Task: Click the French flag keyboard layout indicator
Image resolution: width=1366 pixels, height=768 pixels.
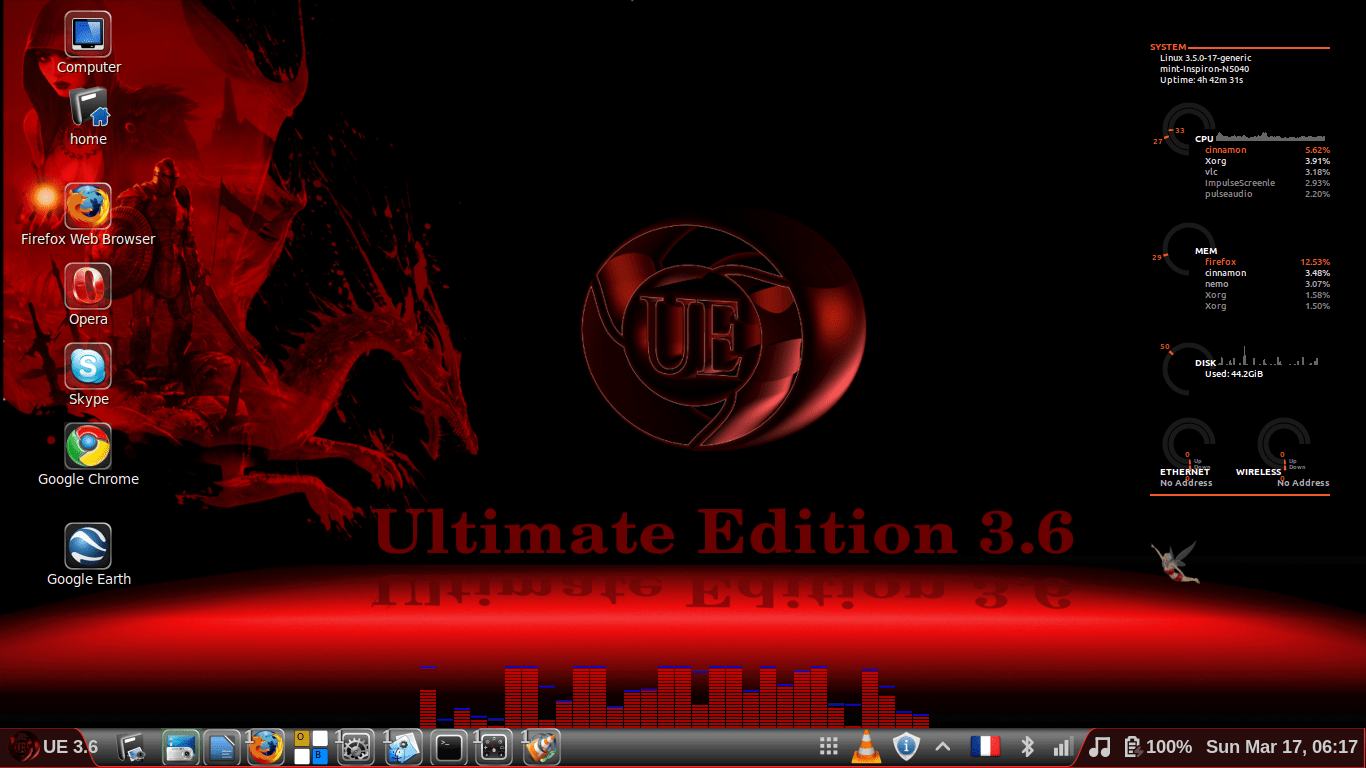Action: click(x=985, y=746)
